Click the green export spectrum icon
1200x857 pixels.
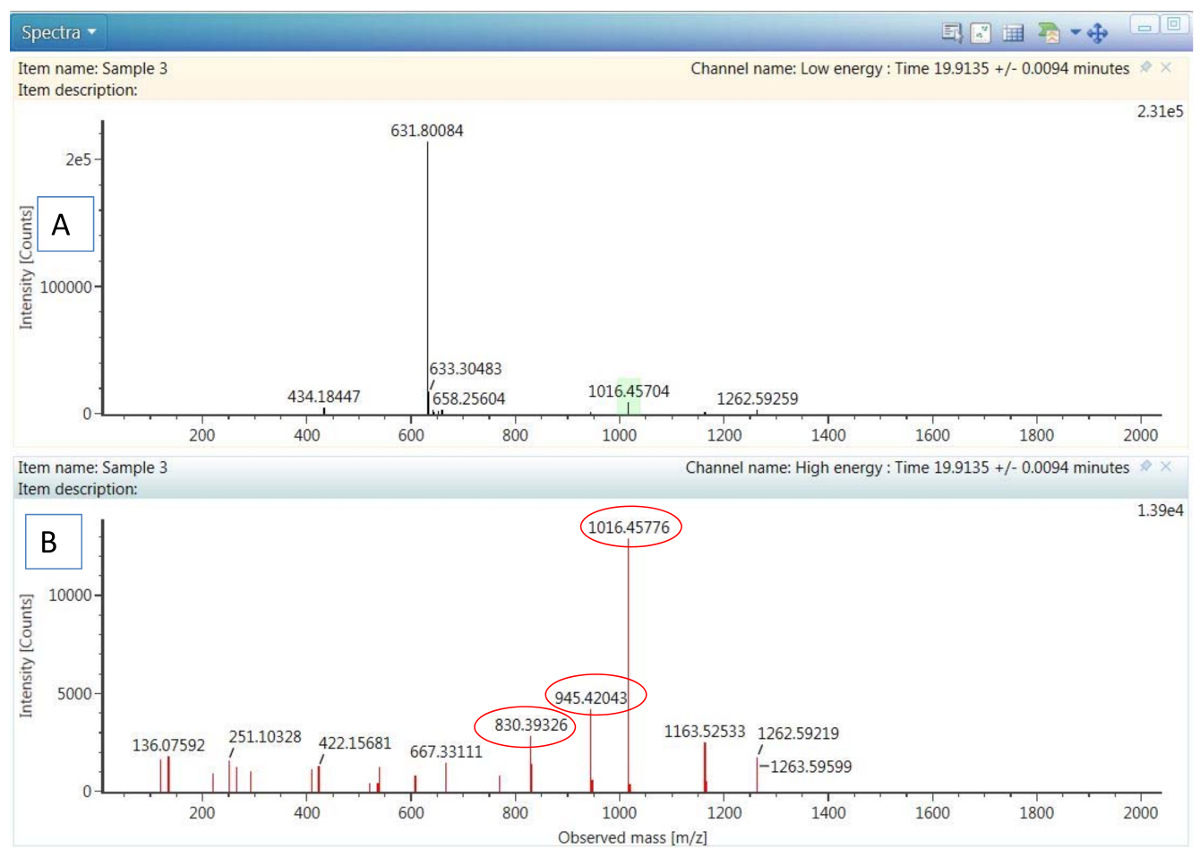coord(1049,33)
